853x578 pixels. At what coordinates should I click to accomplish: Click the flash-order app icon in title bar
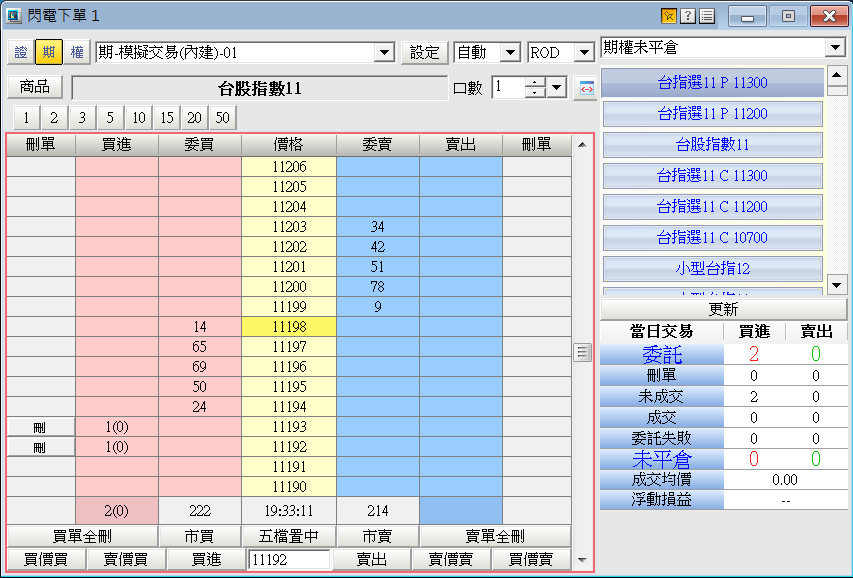click(13, 15)
